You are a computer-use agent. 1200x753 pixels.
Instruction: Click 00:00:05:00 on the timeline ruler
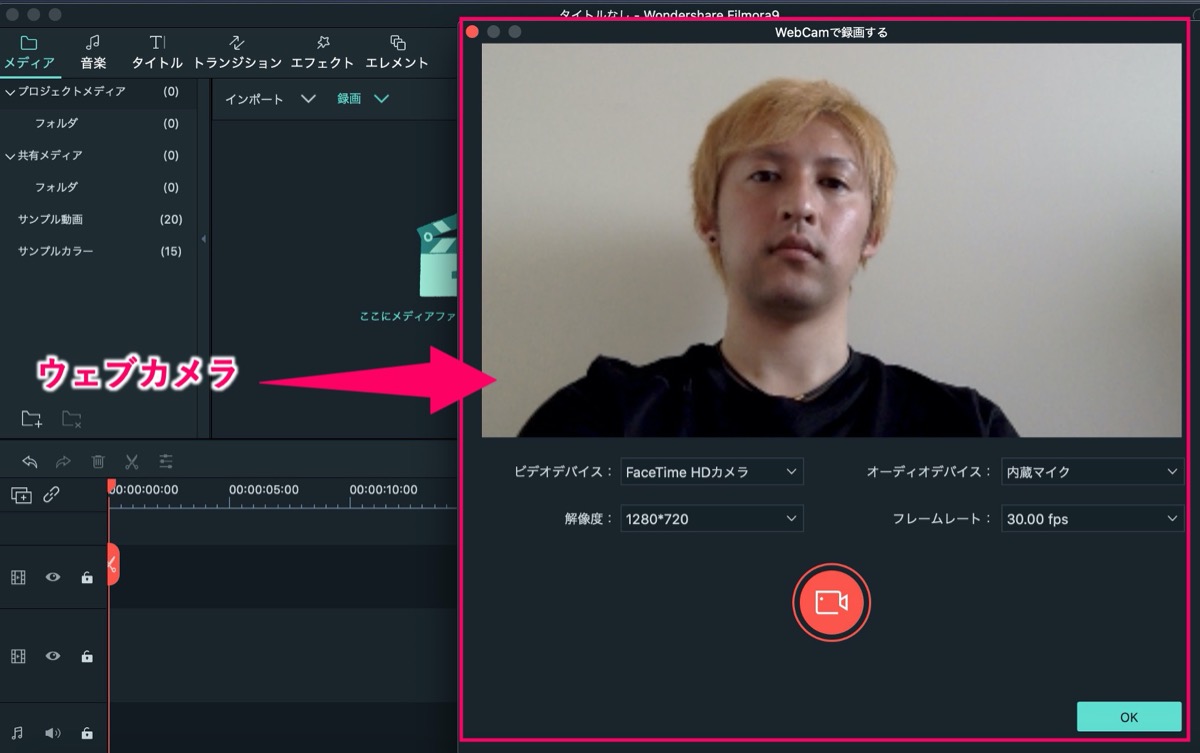264,490
